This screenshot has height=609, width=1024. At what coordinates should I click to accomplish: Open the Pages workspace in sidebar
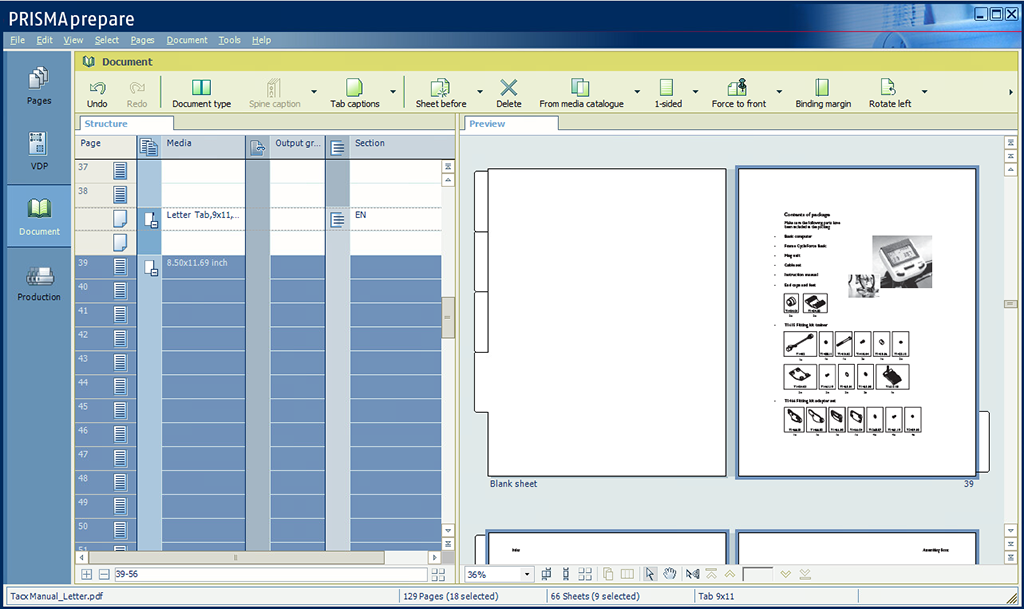coord(39,86)
